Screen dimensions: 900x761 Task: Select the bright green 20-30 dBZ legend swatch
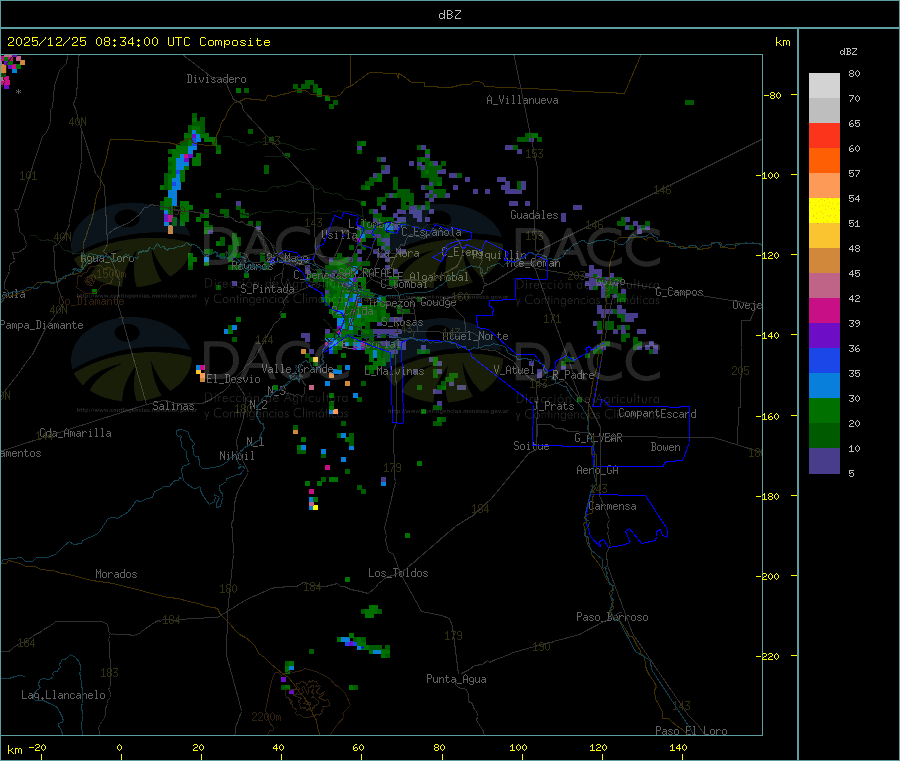[824, 410]
